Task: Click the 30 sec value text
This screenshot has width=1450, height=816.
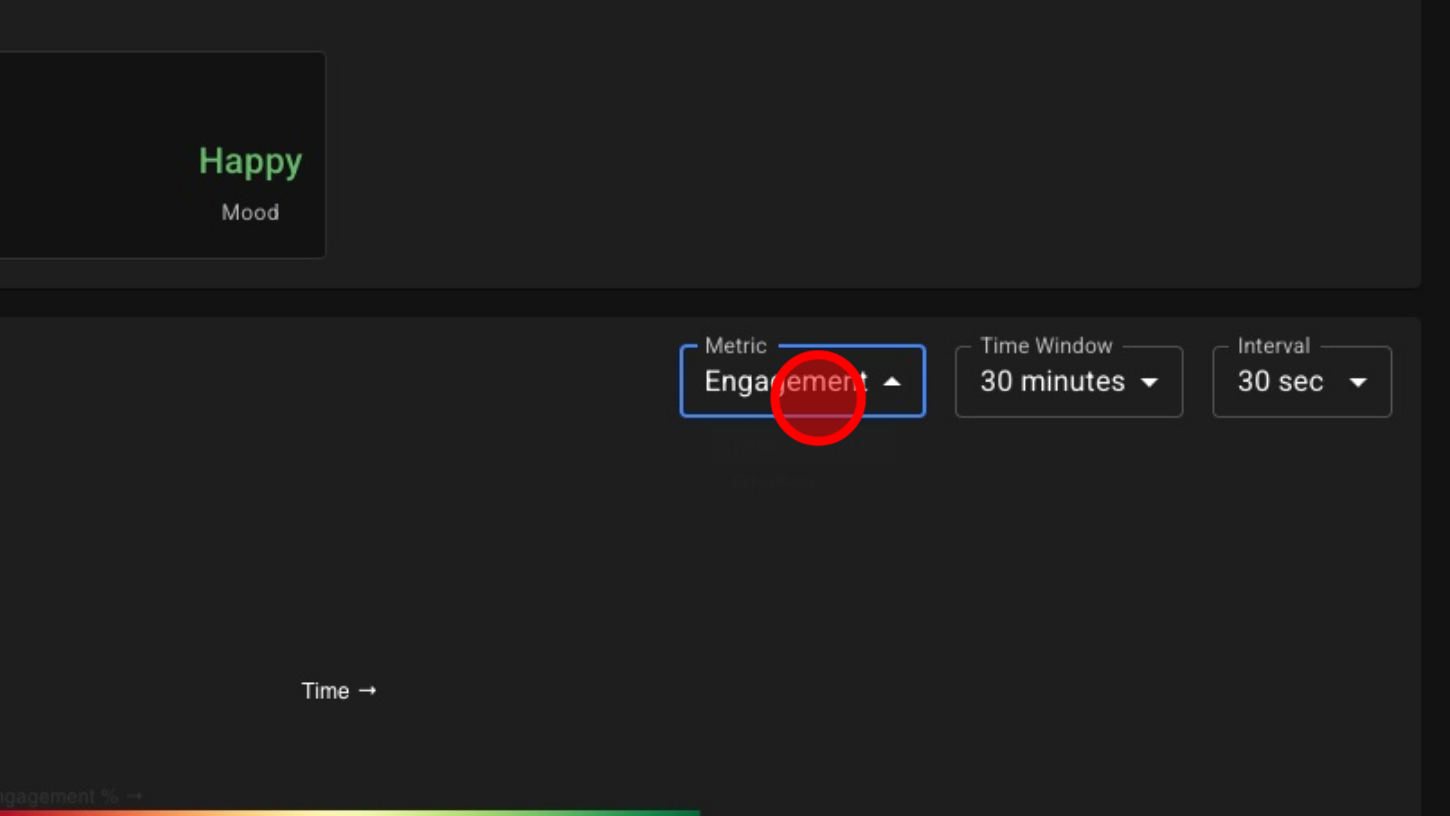Action: coord(1280,382)
